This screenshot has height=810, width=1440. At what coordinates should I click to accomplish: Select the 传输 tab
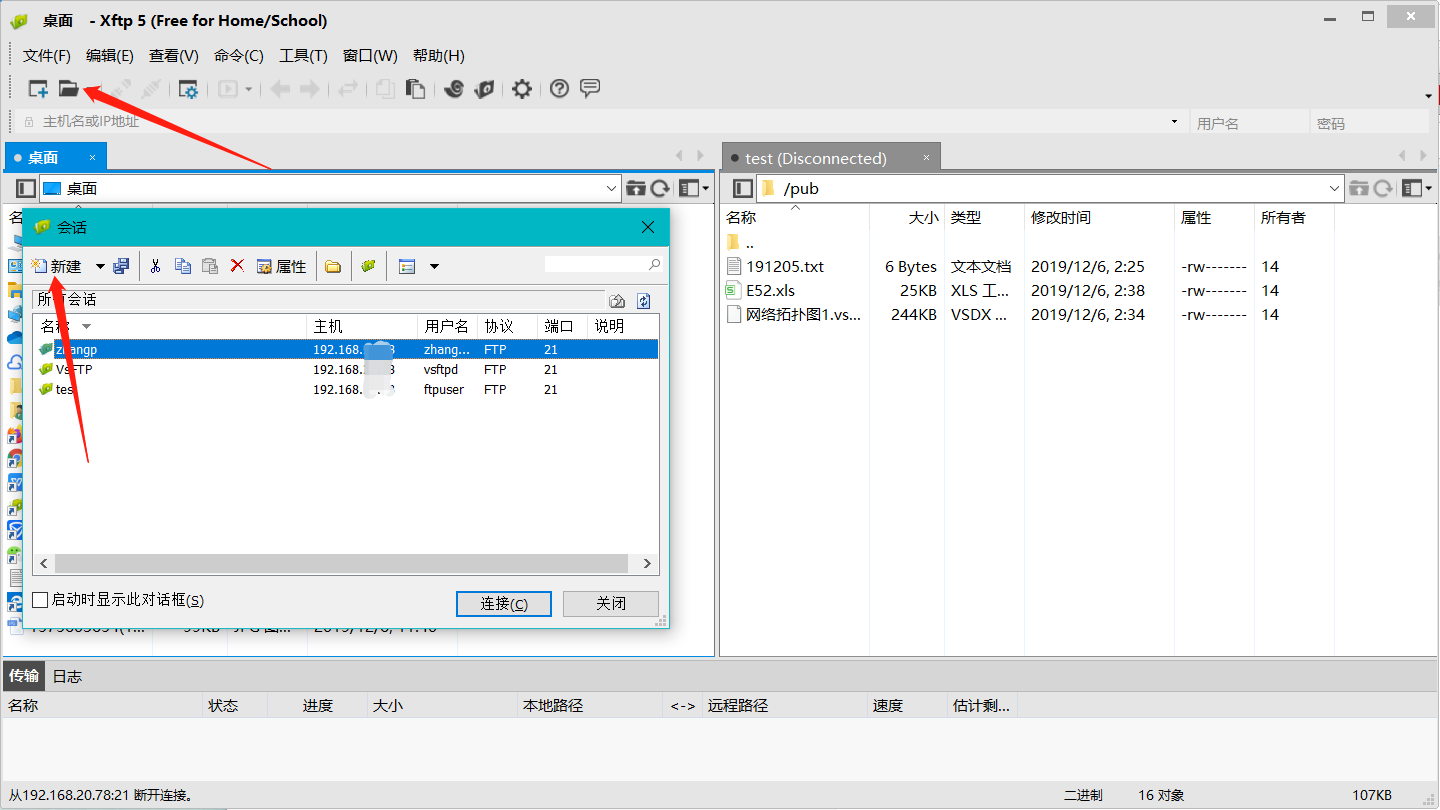24,676
